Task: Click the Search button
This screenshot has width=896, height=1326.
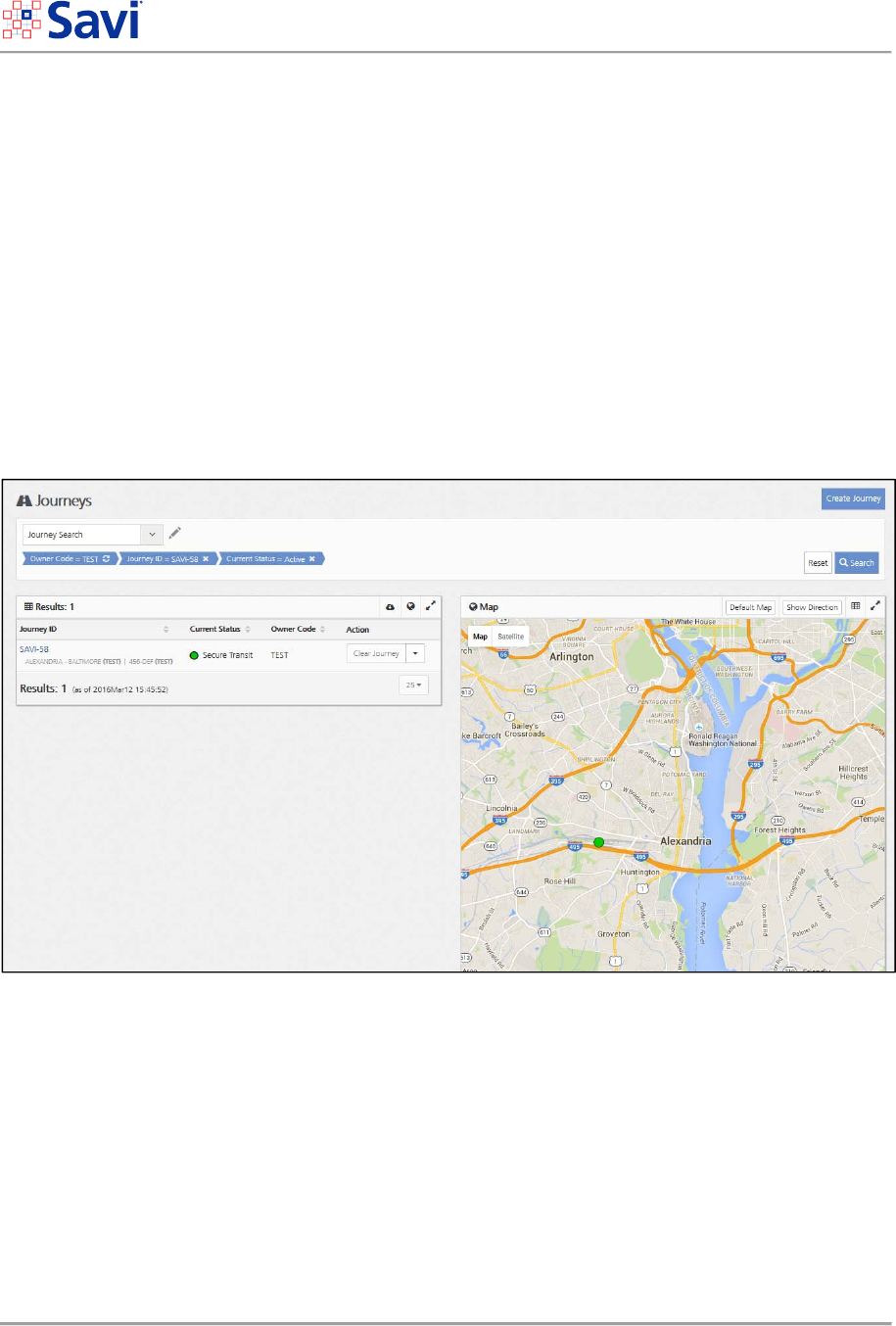Action: pos(857,563)
